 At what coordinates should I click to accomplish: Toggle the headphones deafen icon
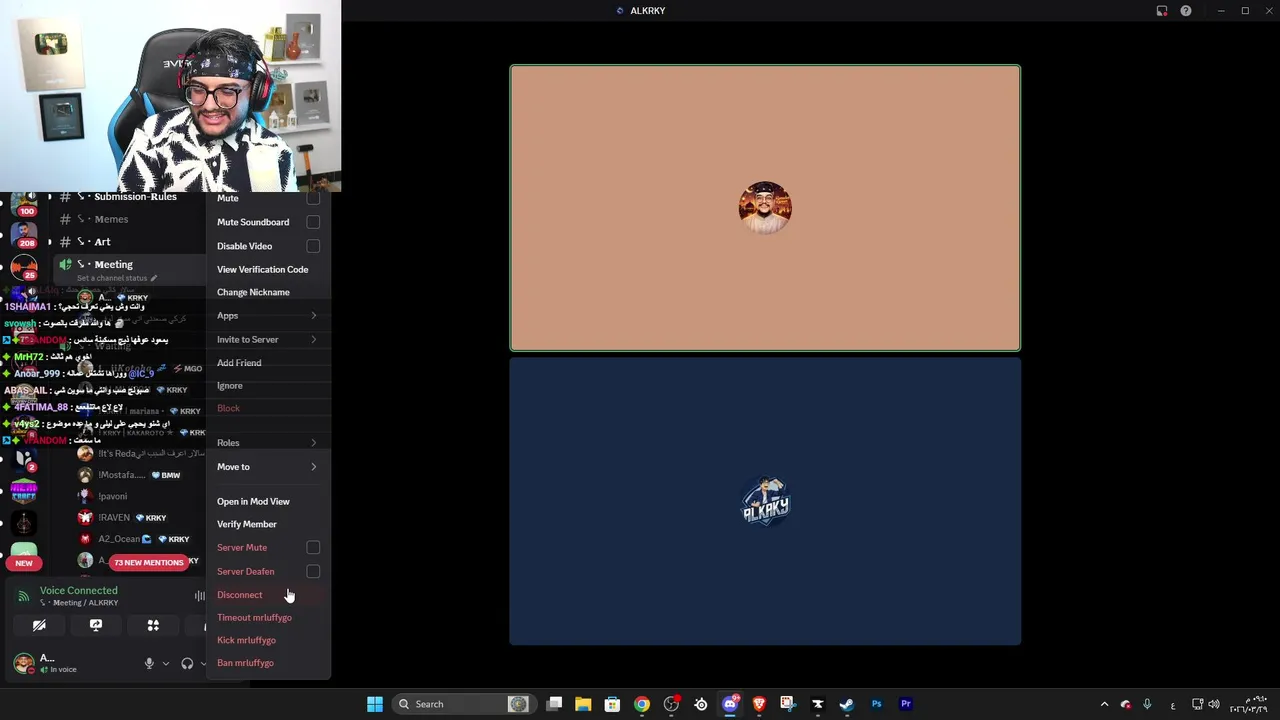[x=187, y=663]
